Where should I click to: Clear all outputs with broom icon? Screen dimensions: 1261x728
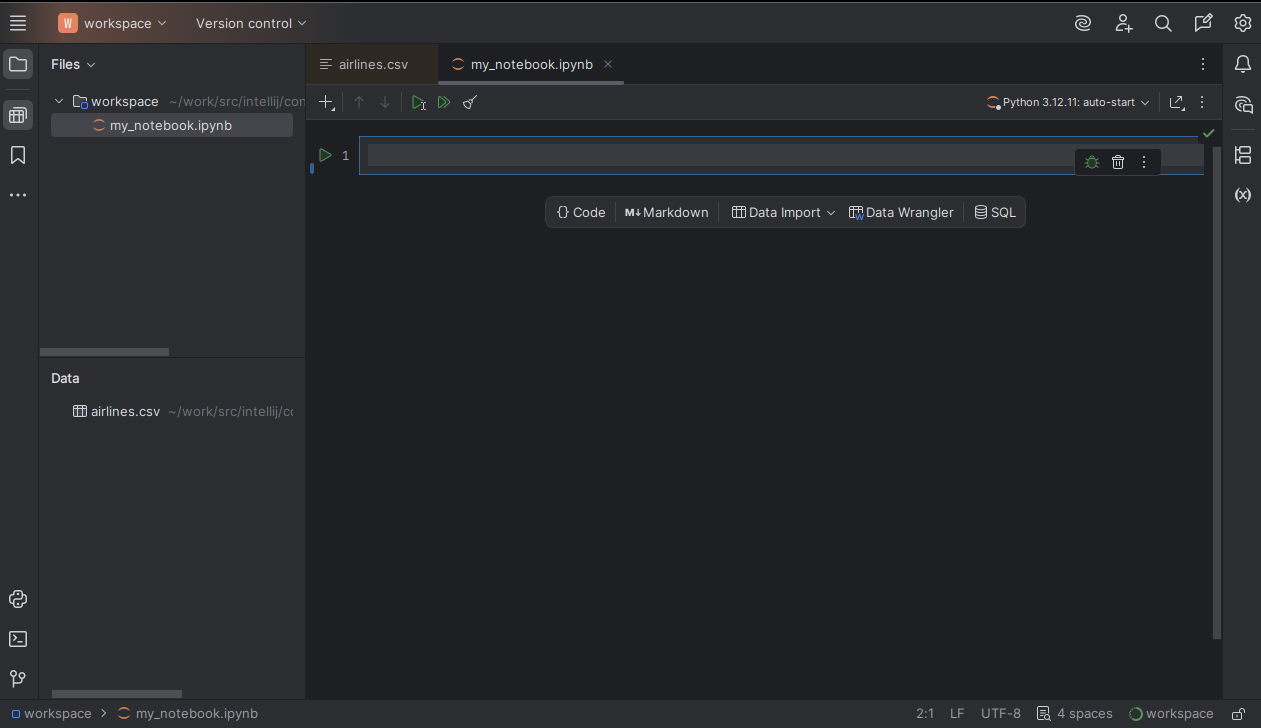pyautogui.click(x=470, y=102)
